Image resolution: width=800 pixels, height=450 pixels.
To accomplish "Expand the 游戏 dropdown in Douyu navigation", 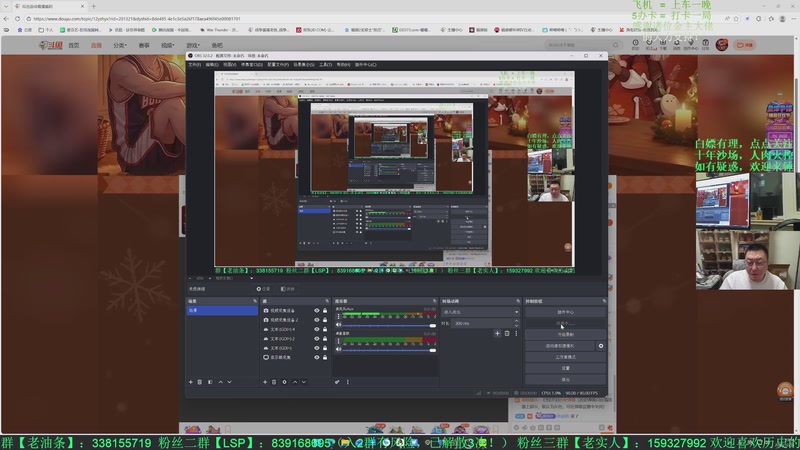I will pos(193,45).
